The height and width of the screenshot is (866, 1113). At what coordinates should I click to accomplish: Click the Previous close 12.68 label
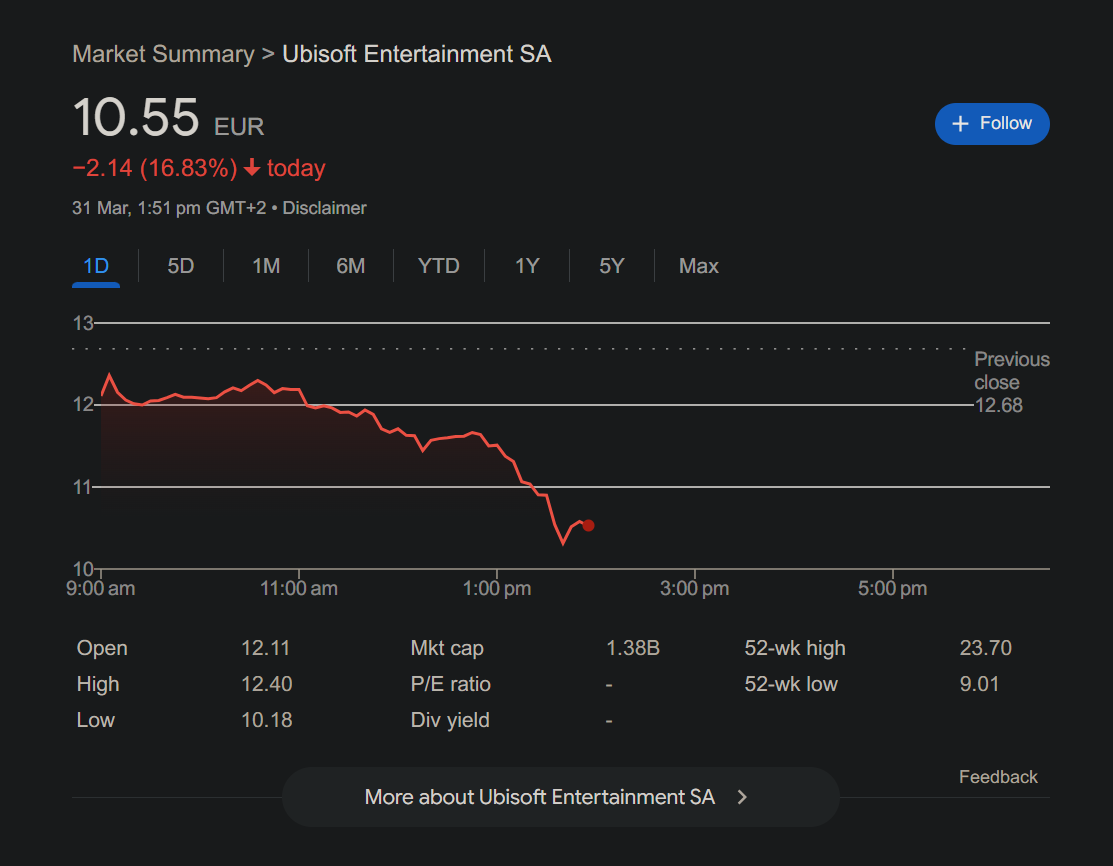pyautogui.click(x=1011, y=382)
